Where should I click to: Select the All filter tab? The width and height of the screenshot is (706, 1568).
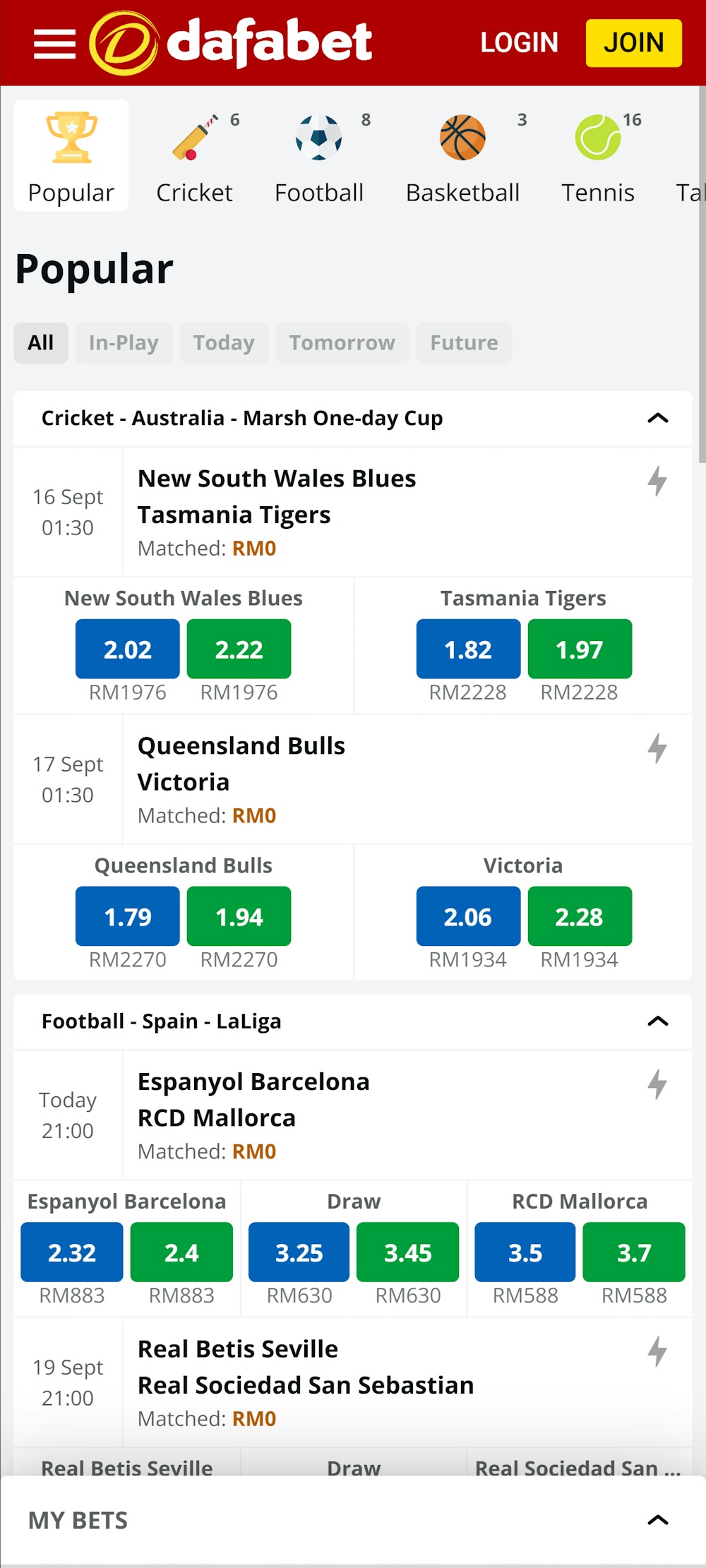(x=40, y=342)
